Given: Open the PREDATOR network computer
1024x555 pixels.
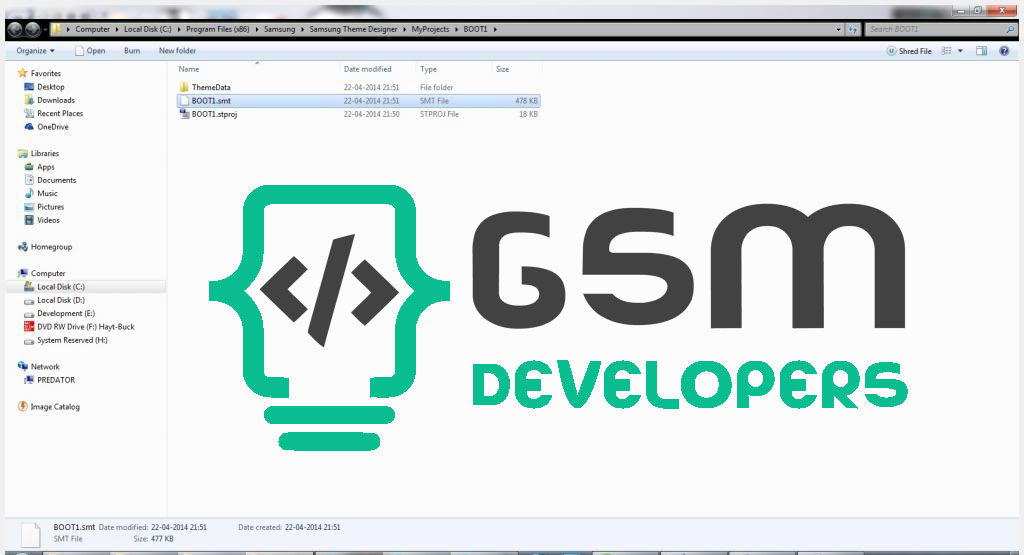Looking at the screenshot, I should click(x=56, y=380).
